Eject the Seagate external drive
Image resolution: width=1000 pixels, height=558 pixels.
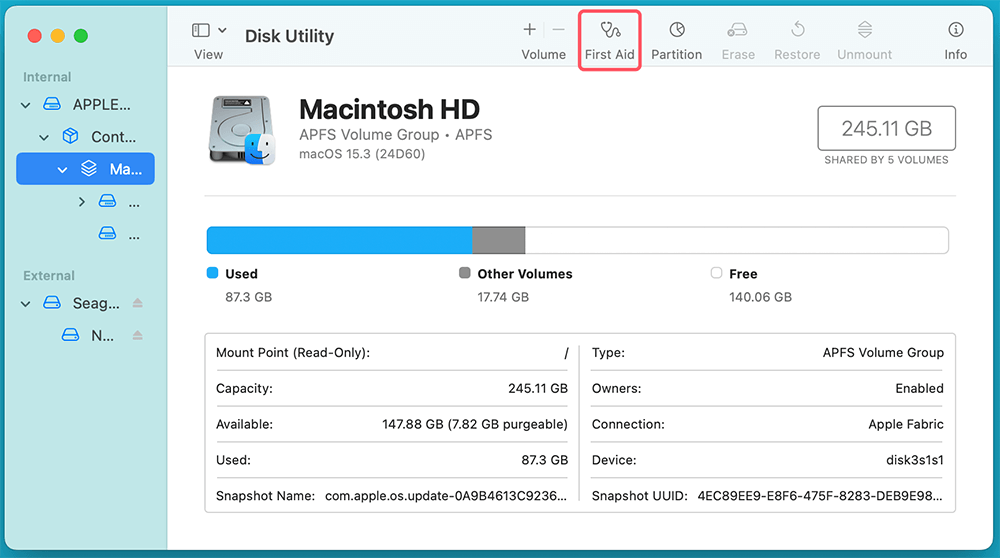tap(138, 303)
